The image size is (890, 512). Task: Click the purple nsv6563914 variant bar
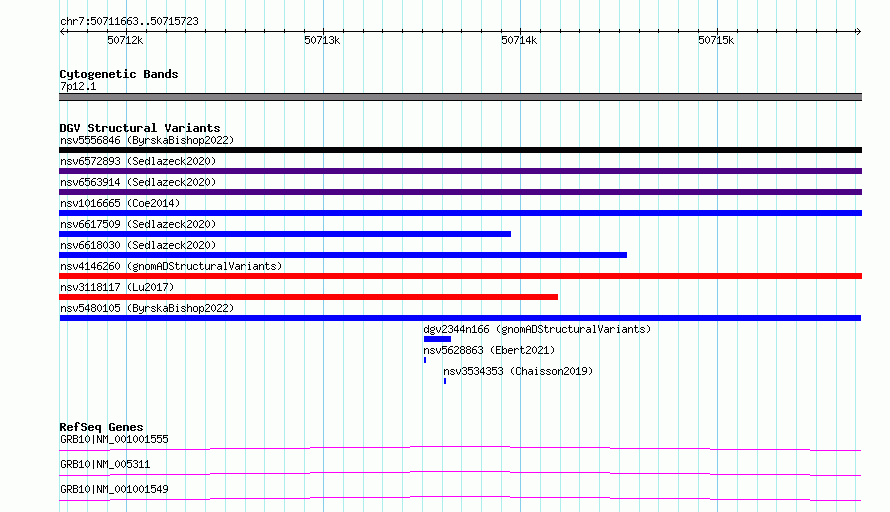pos(460,192)
